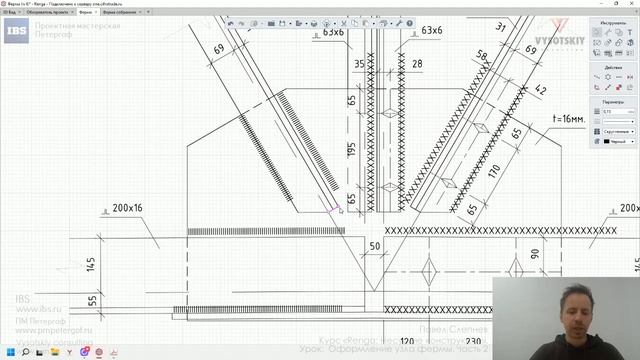This screenshot has width=640, height=360.
Task: Open Windows Start menu
Action: 11,352
